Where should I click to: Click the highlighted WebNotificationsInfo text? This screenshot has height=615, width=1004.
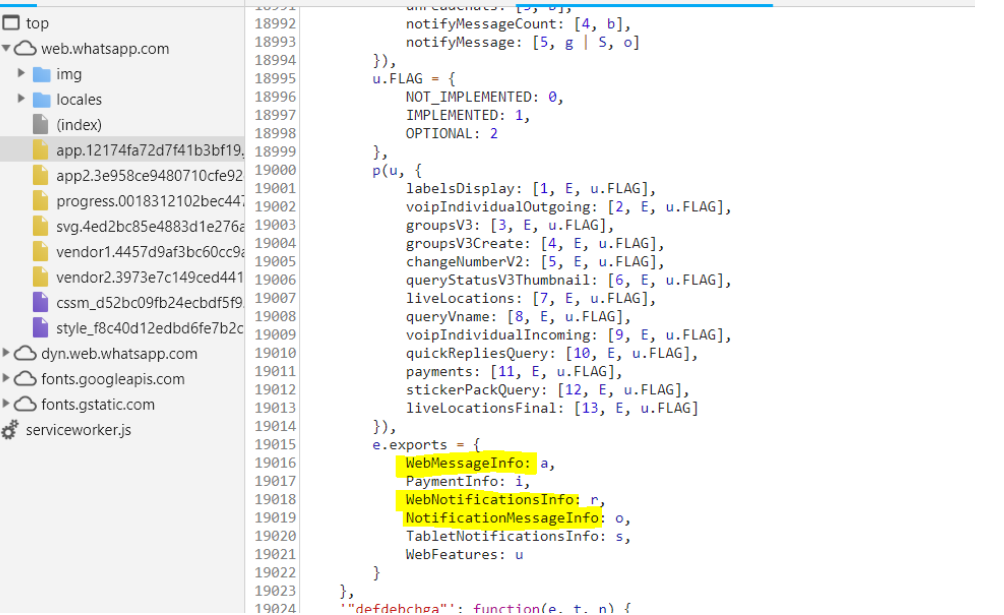(x=490, y=500)
